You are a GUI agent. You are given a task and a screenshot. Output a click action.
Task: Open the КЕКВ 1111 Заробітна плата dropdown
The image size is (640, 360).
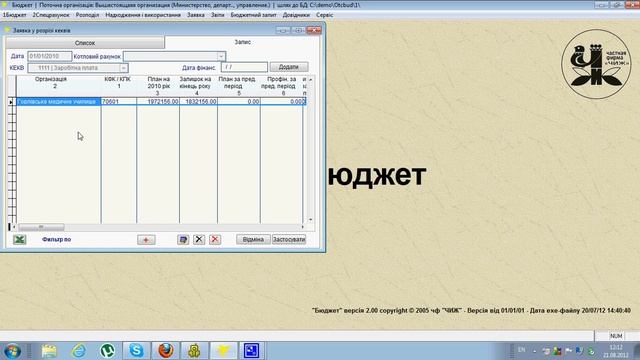[x=123, y=68]
